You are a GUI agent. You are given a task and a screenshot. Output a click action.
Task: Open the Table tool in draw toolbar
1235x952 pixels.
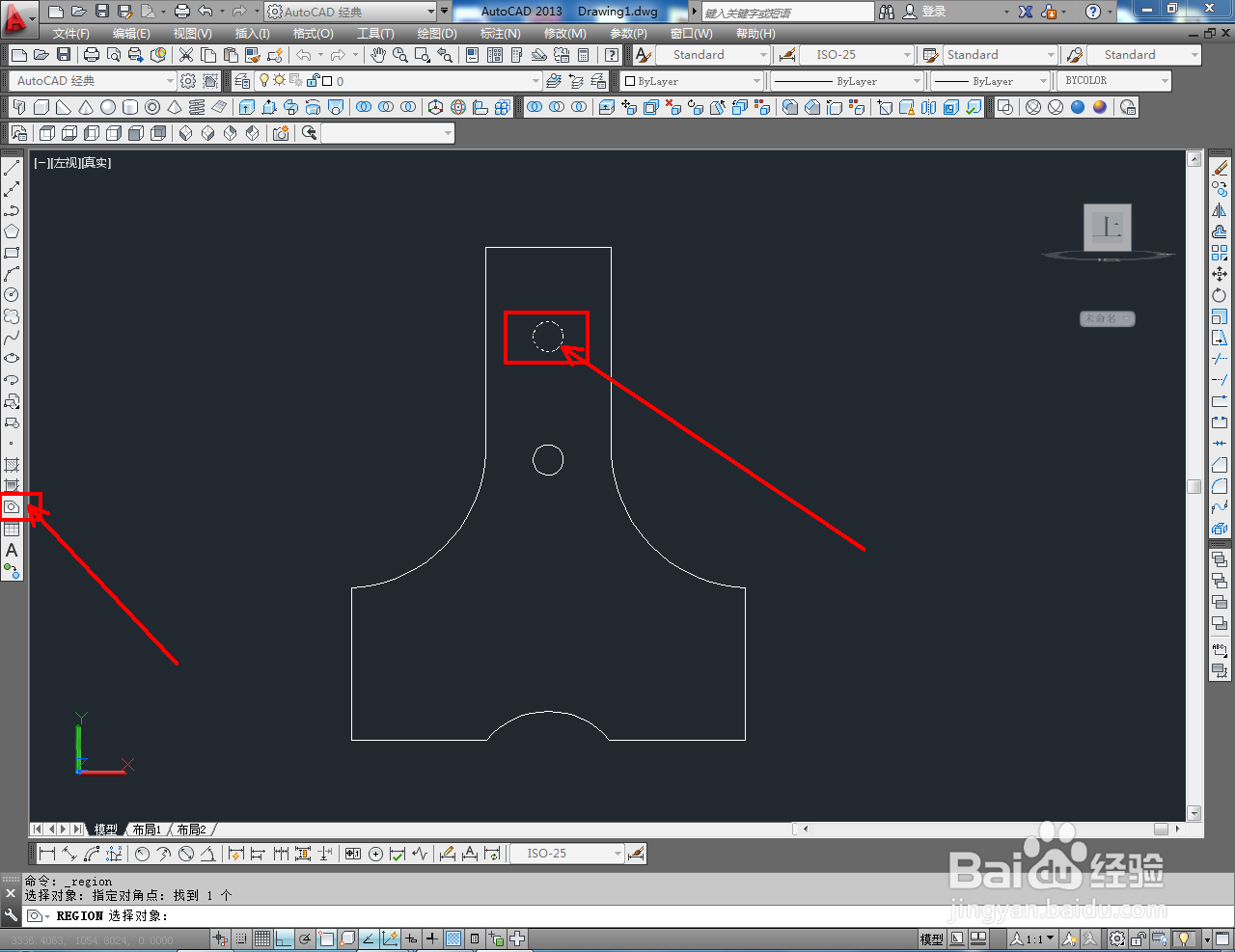click(12, 529)
